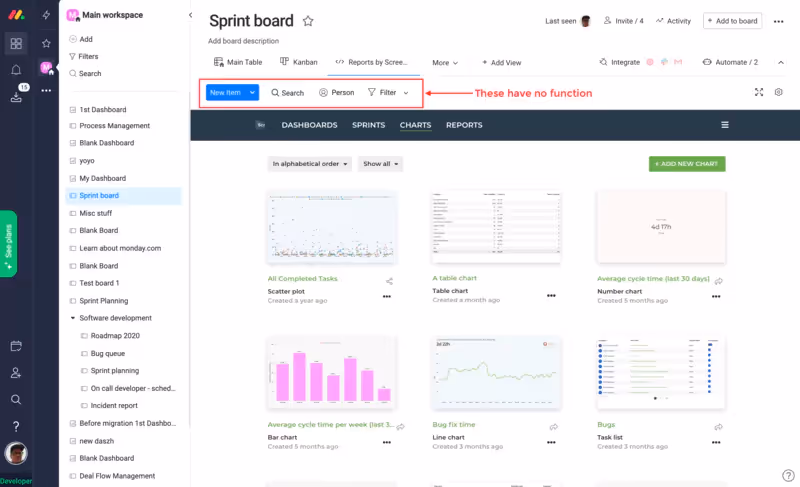
Task: Collapse the board header chevron
Action: [781, 62]
